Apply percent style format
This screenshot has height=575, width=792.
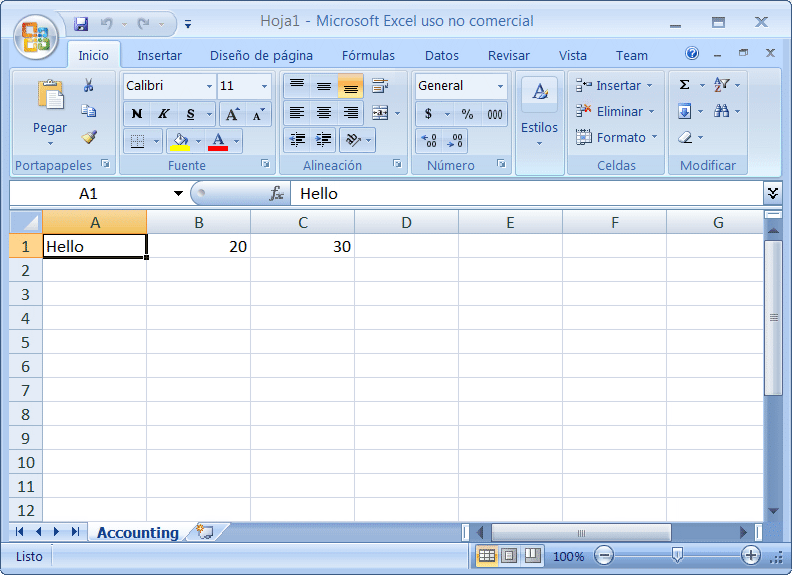[x=467, y=114]
